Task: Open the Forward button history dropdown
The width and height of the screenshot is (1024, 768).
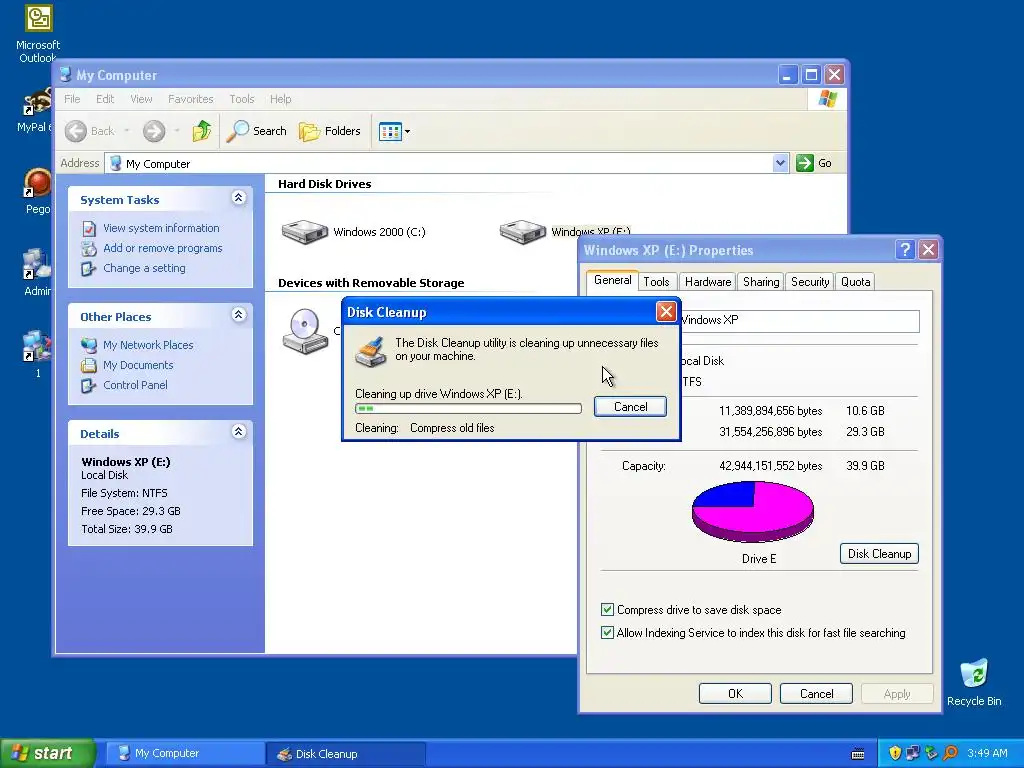Action: pyautogui.click(x=177, y=131)
